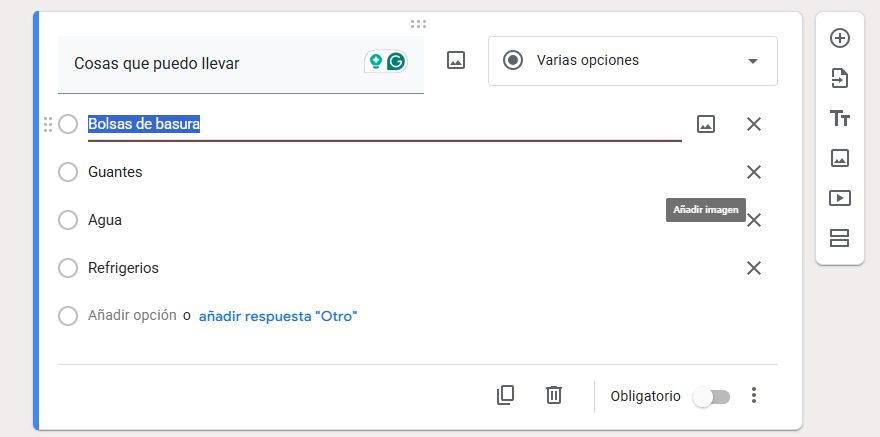Remove the Refrigerios option
This screenshot has width=880, height=437.
point(754,268)
